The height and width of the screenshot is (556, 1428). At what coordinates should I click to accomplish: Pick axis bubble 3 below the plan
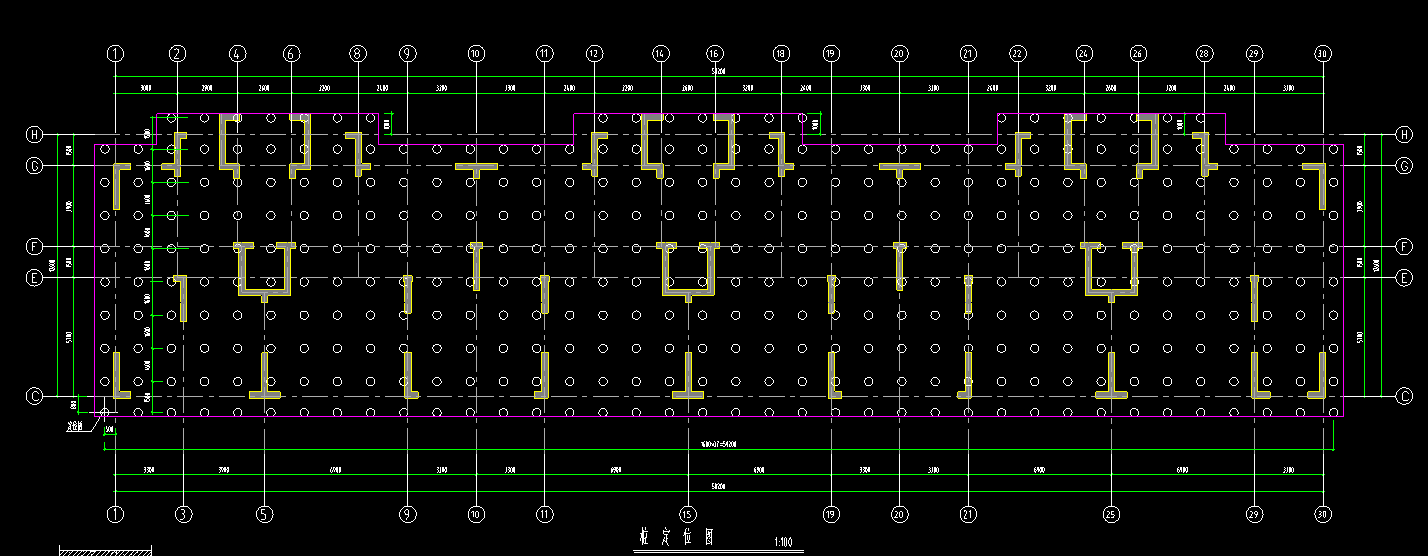pos(182,514)
